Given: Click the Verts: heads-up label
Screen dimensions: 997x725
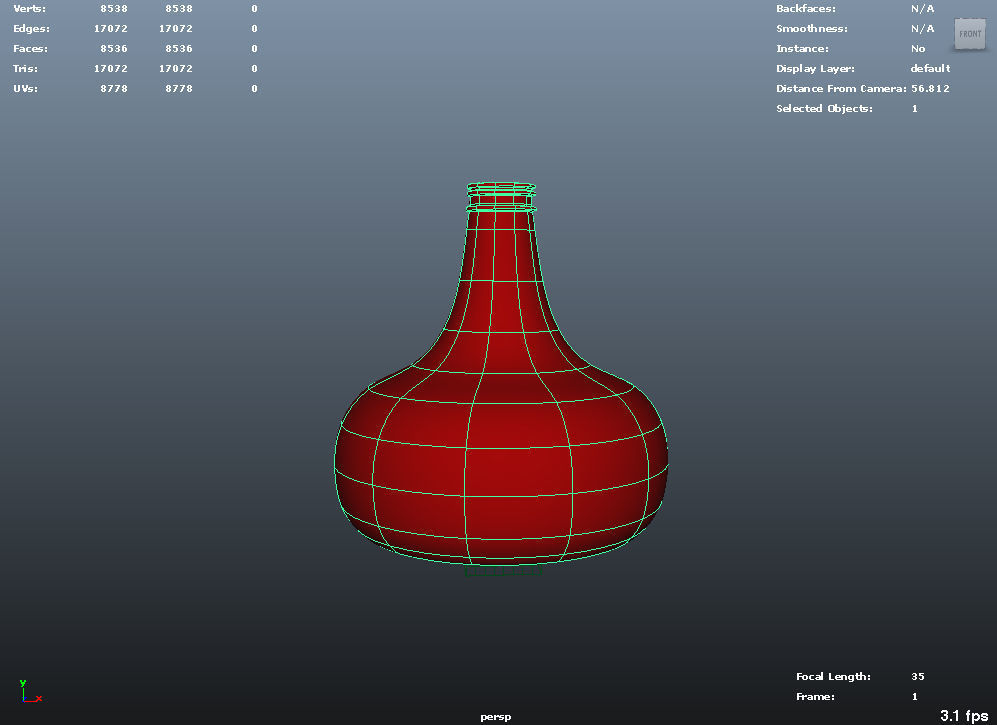Looking at the screenshot, I should pos(29,9).
